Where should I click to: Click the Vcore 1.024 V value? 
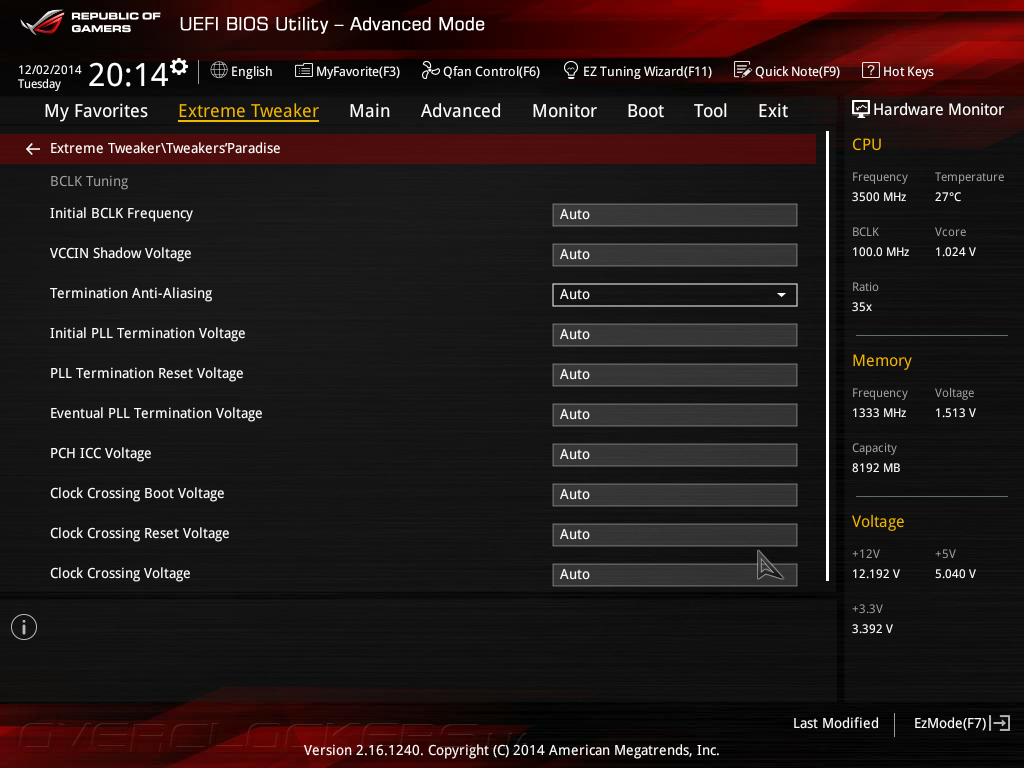(955, 252)
